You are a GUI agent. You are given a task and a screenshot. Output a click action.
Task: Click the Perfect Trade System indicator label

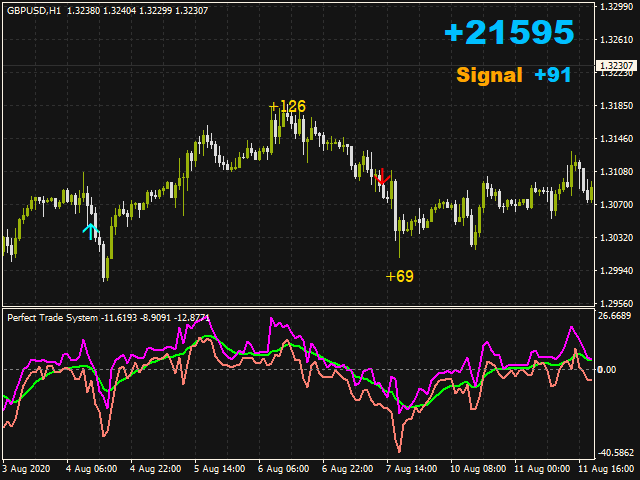(x=52, y=318)
